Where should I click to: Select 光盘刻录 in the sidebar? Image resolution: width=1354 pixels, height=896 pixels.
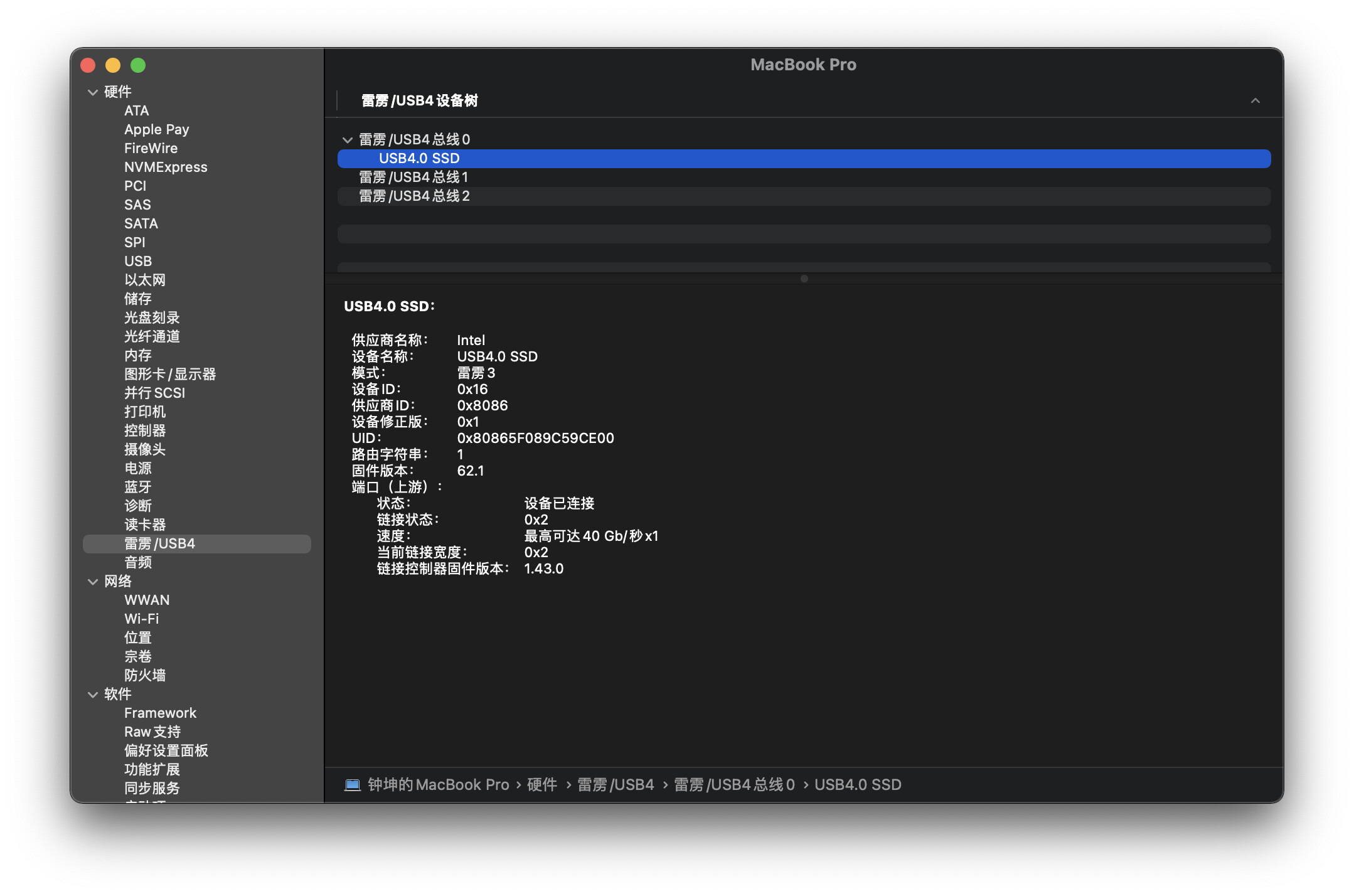pos(152,318)
